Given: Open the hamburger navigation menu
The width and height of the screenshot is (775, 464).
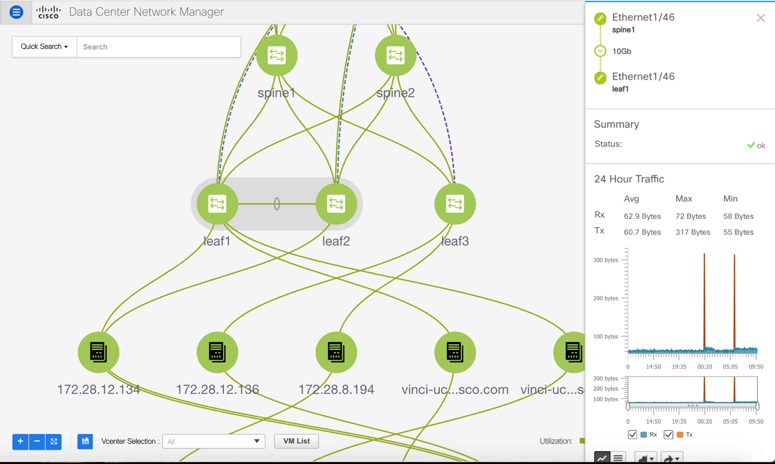Looking at the screenshot, I should (x=16, y=12).
